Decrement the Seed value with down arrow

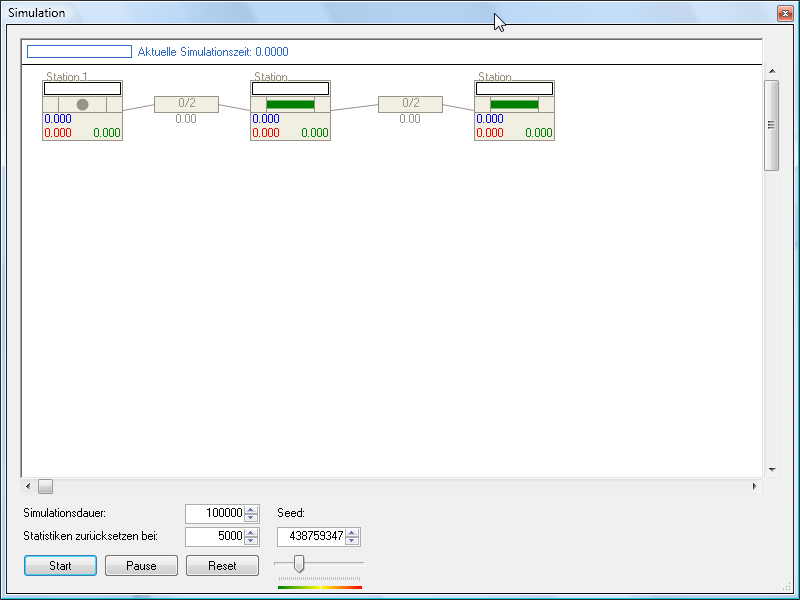352,540
